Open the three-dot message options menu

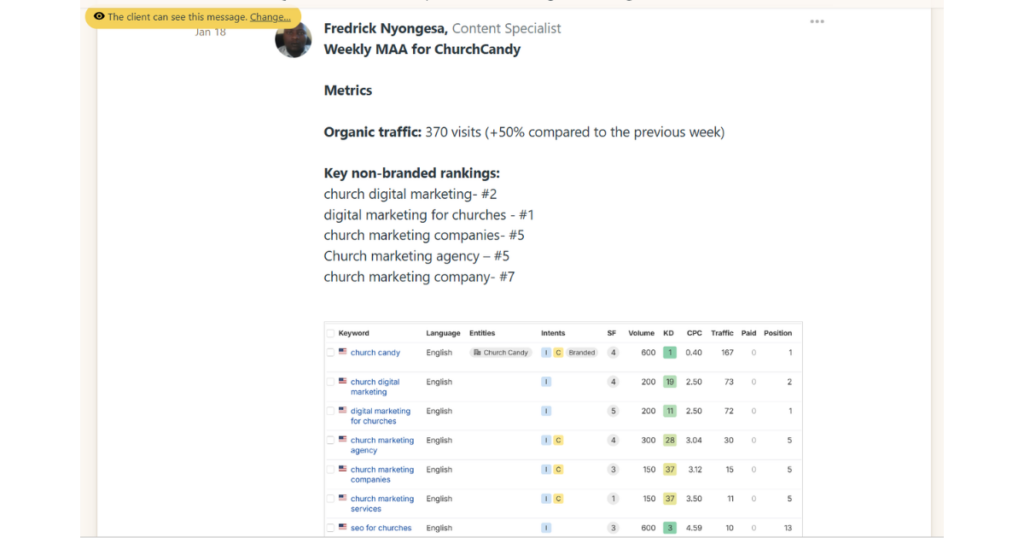[x=817, y=21]
